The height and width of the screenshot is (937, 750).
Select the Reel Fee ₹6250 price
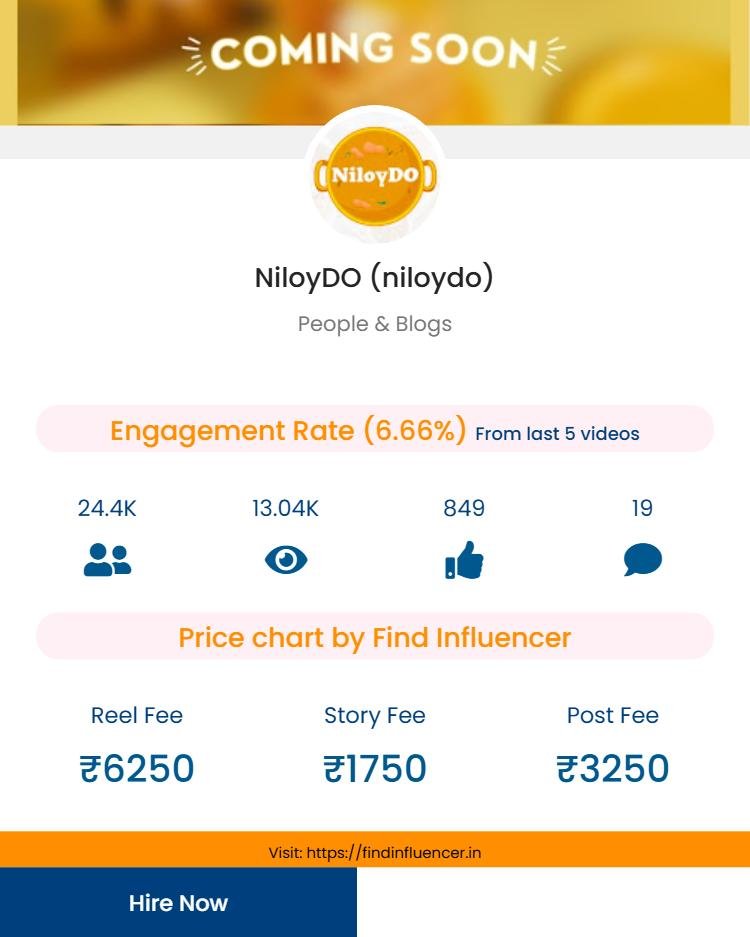[x=137, y=768]
